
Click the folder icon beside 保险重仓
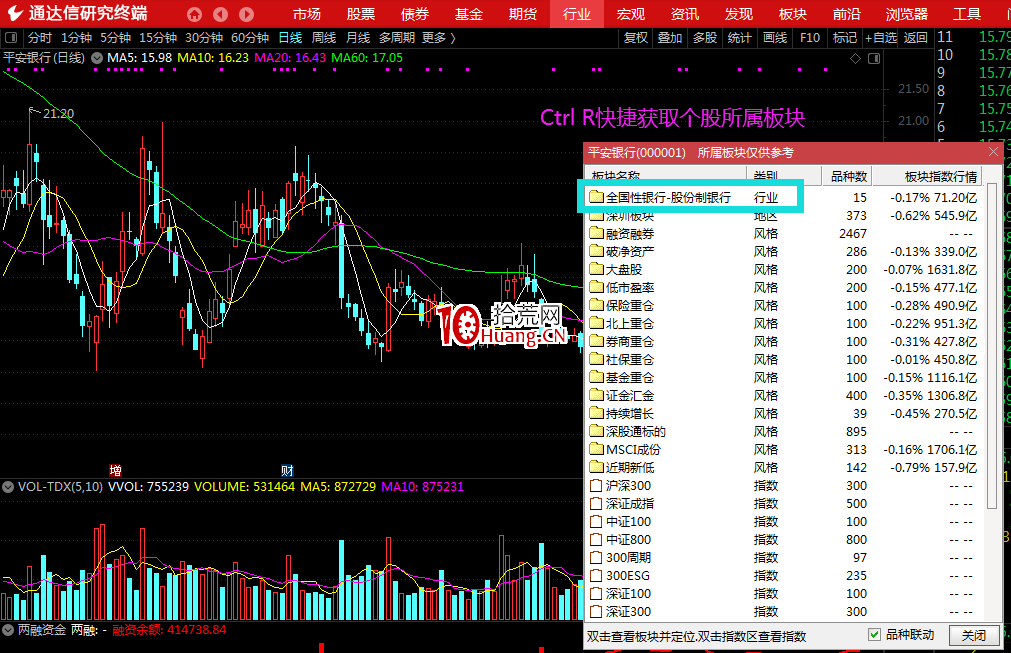click(596, 306)
